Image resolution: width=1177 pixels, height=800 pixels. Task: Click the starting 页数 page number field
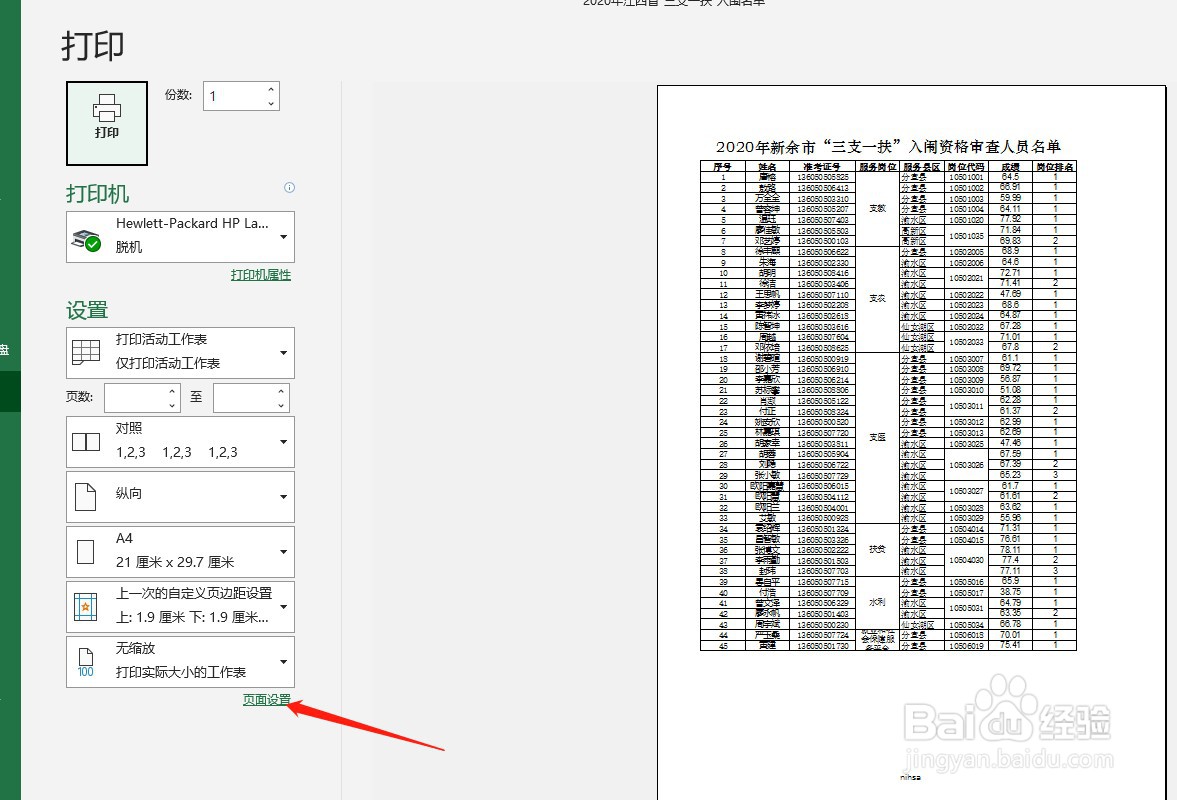coord(136,397)
